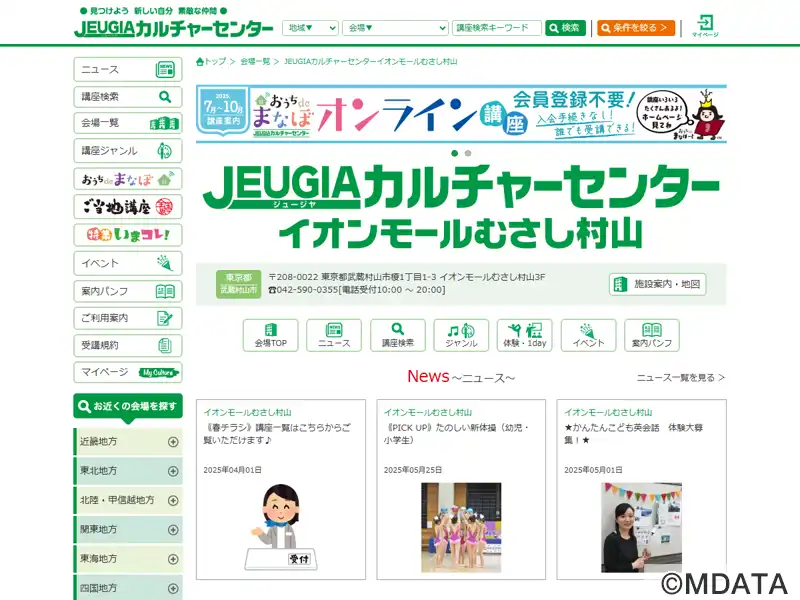Click the 〒208-0022 address line
Image resolution: width=800 pixels, height=600 pixels.
click(407, 277)
